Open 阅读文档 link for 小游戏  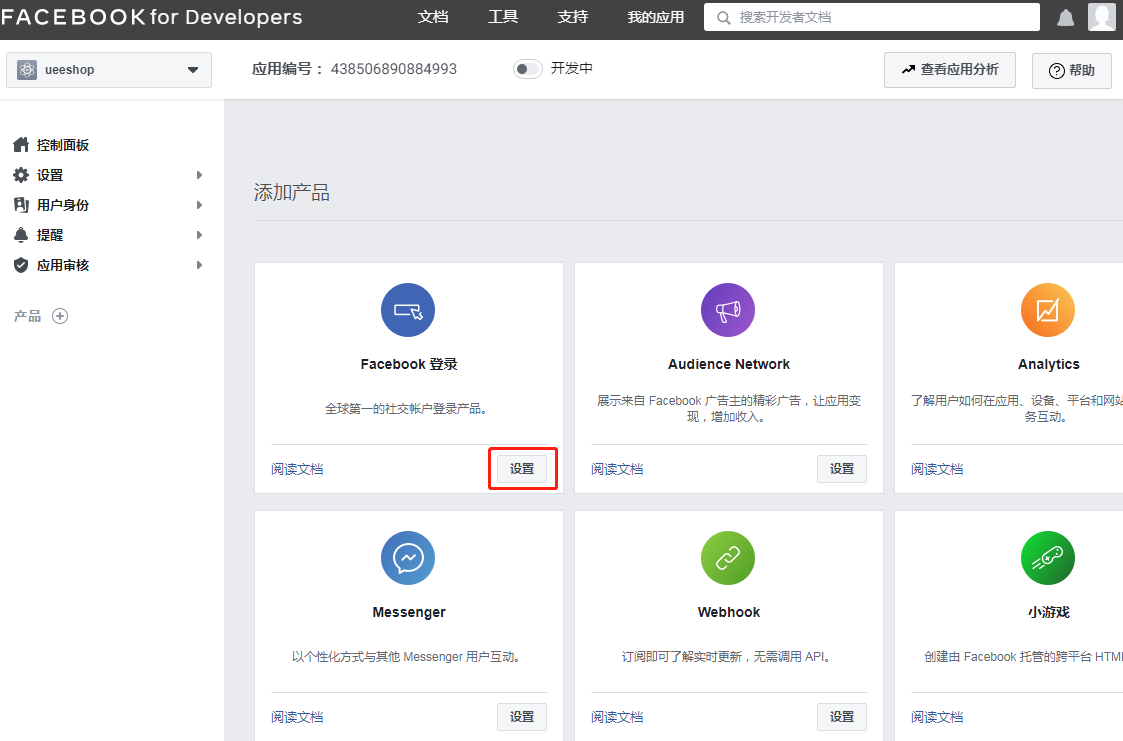coord(938,717)
